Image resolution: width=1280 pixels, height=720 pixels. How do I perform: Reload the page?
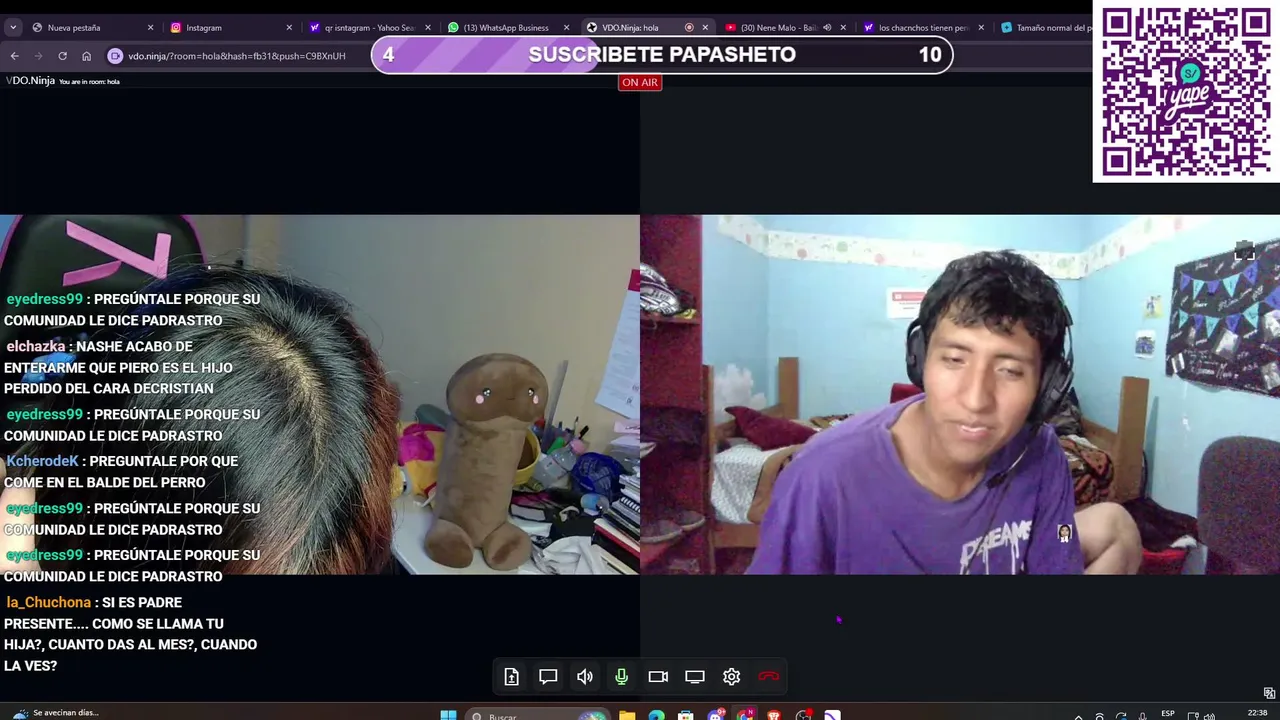62,56
